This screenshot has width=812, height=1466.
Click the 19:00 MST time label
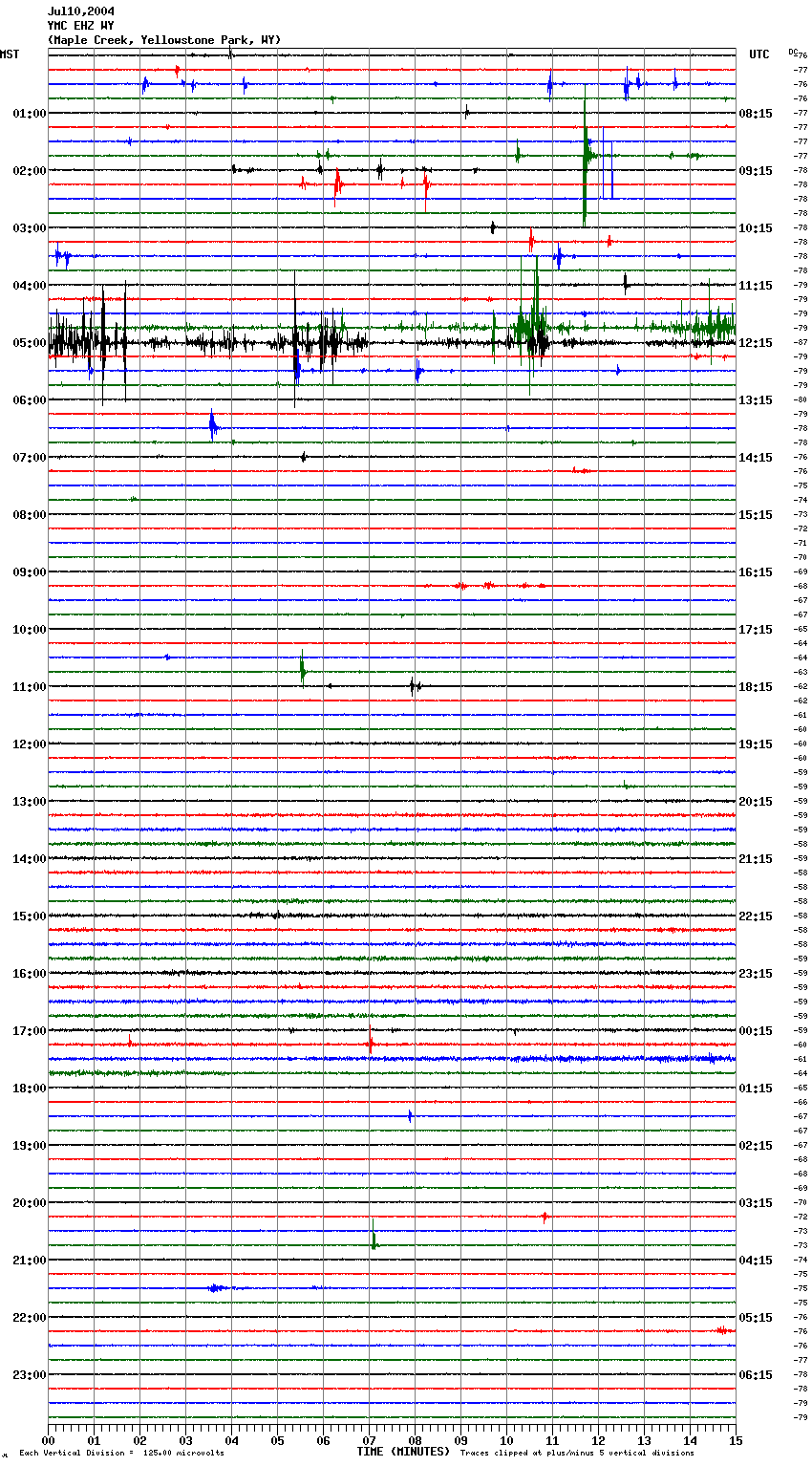[x=30, y=1146]
